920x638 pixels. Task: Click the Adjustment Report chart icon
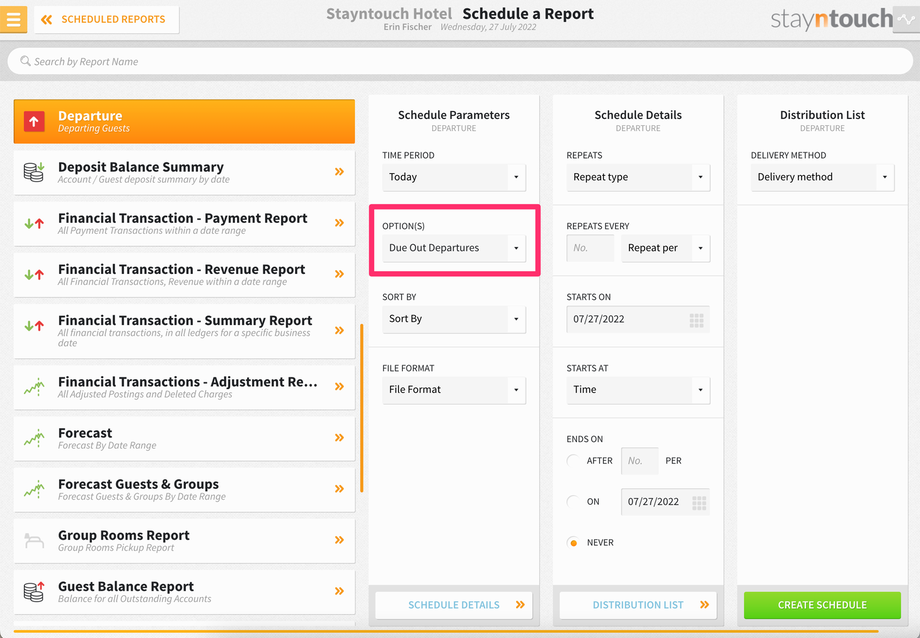34,387
